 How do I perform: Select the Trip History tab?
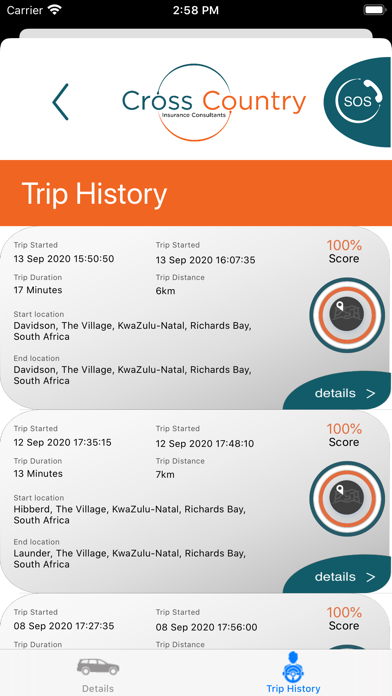(x=293, y=673)
